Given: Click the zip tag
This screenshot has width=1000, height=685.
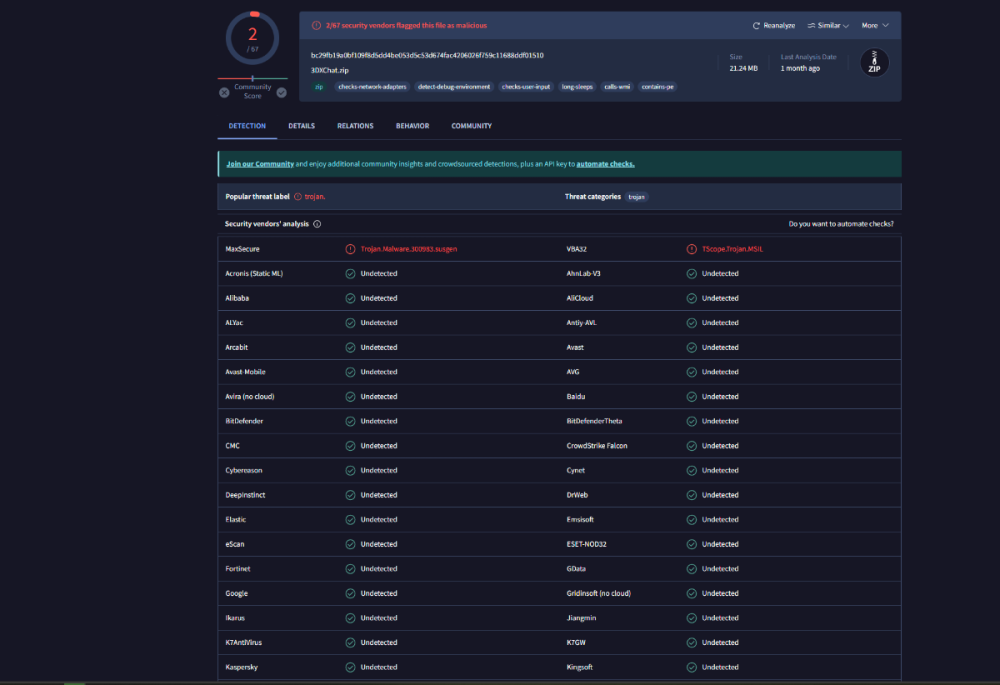Looking at the screenshot, I should point(319,87).
